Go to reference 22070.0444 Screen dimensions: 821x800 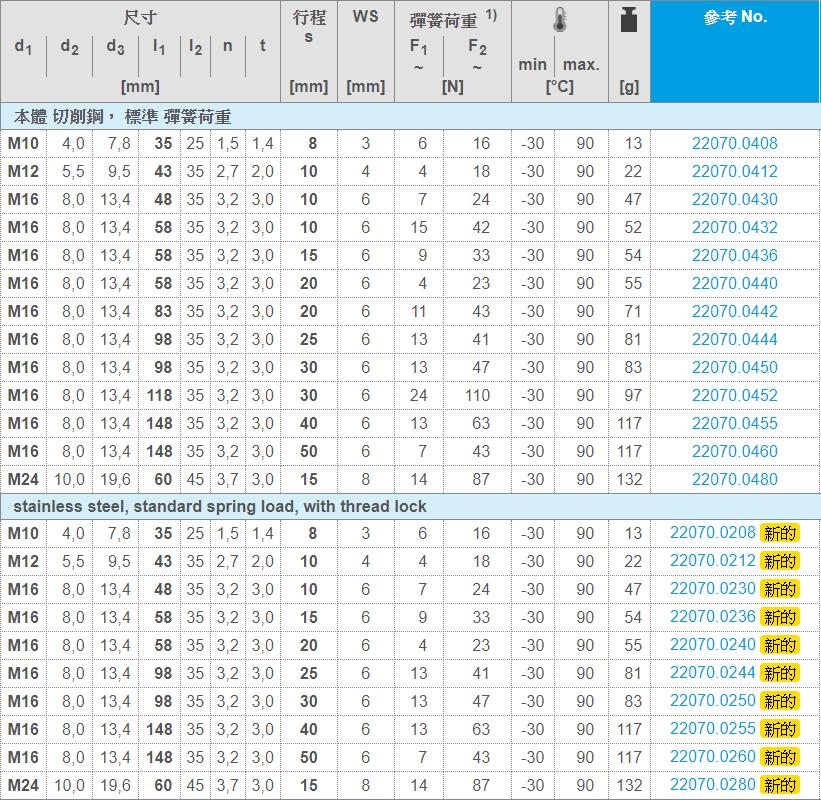[x=734, y=339]
